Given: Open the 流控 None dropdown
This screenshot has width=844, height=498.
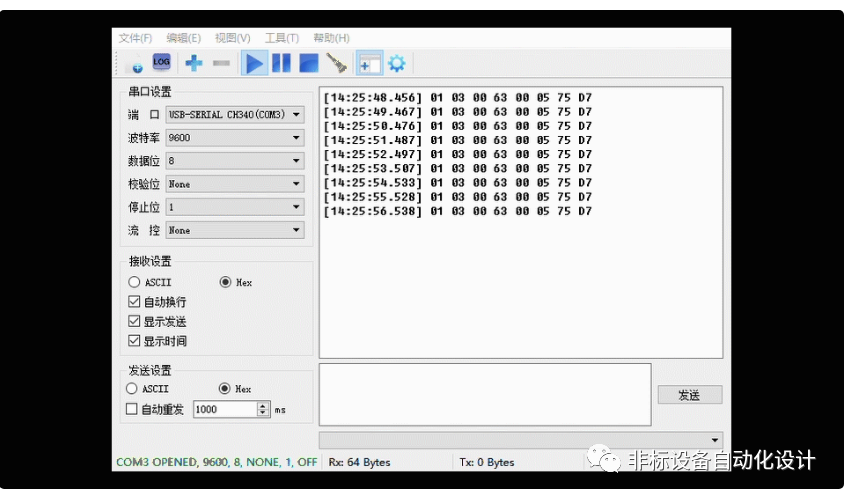Looking at the screenshot, I should tap(235, 230).
